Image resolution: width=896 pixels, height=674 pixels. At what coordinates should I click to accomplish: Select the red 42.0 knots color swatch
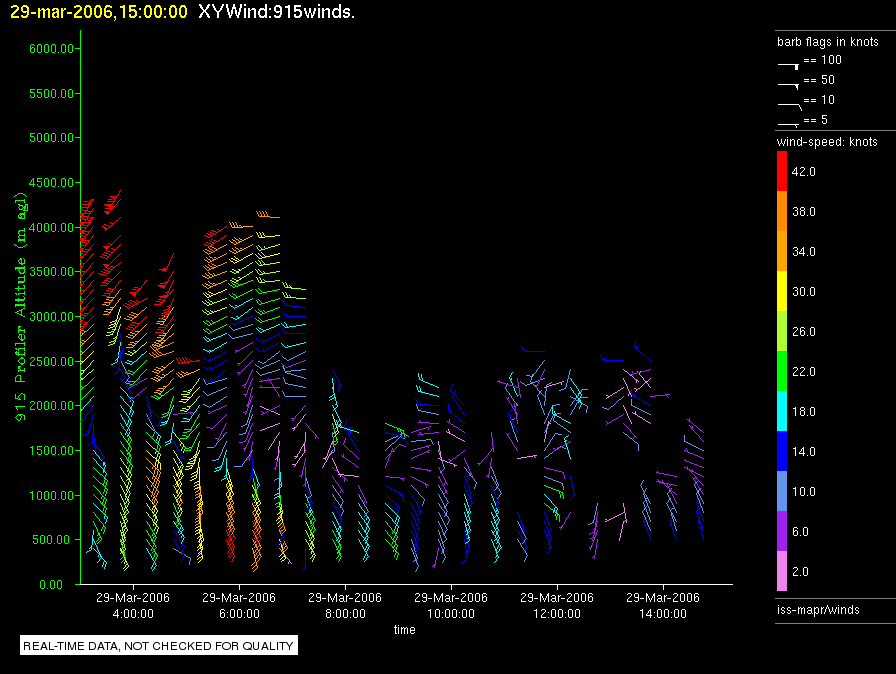coord(781,172)
